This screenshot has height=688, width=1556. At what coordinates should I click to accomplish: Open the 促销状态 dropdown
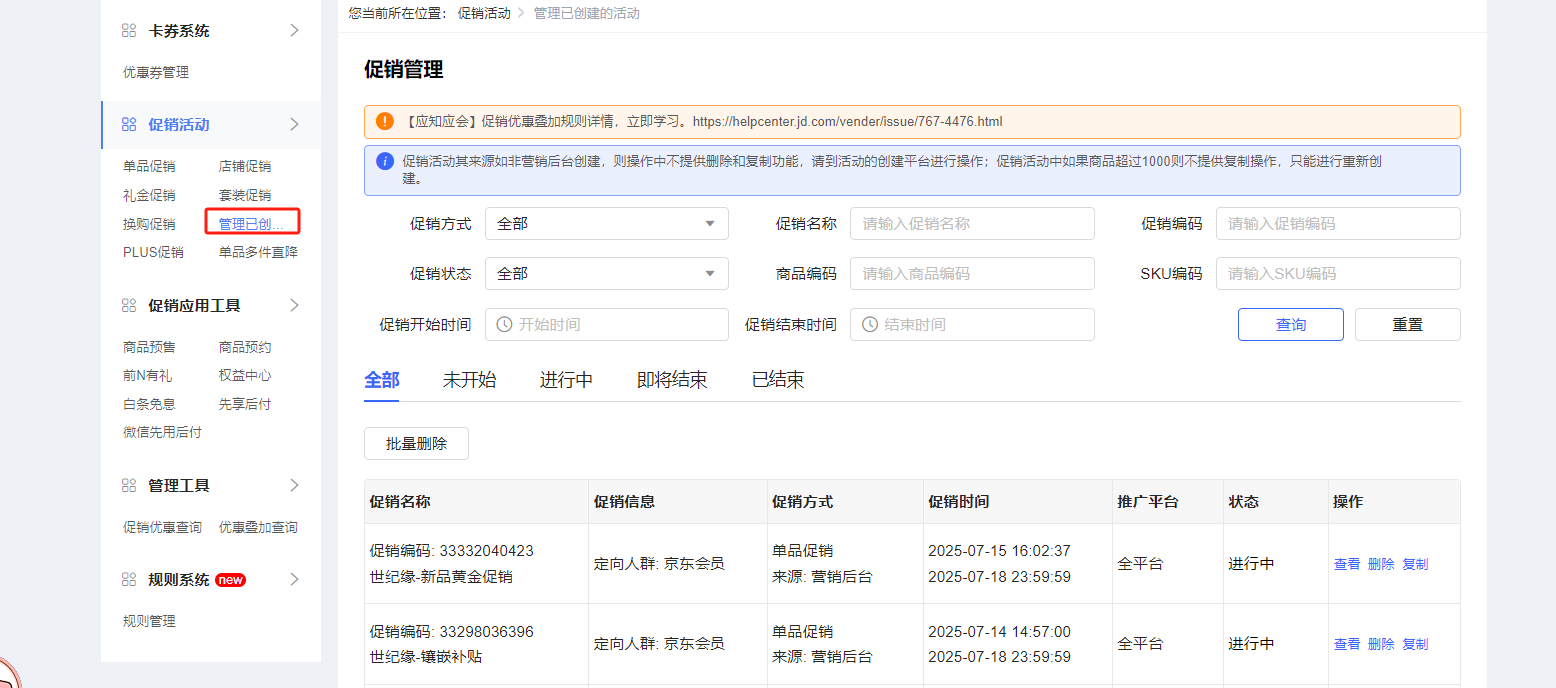coord(606,273)
